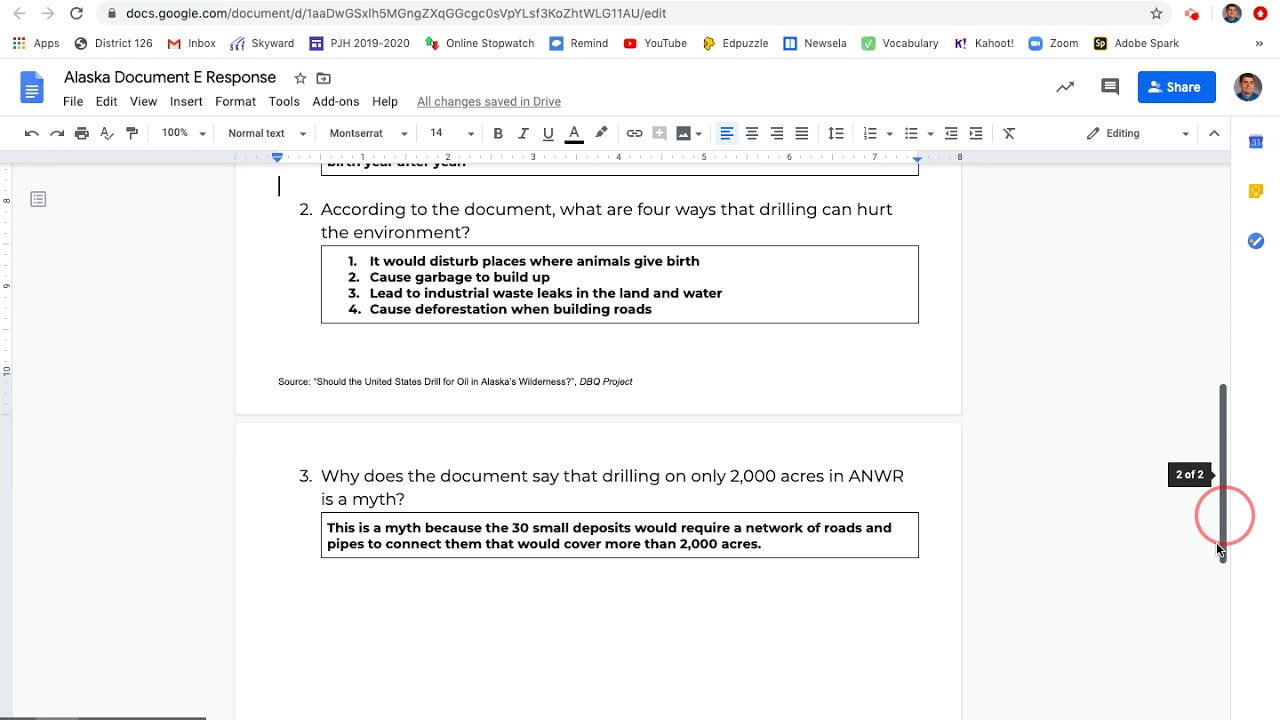The image size is (1280, 720).
Task: Open the Montserrat font dropdown
Action: (x=368, y=133)
